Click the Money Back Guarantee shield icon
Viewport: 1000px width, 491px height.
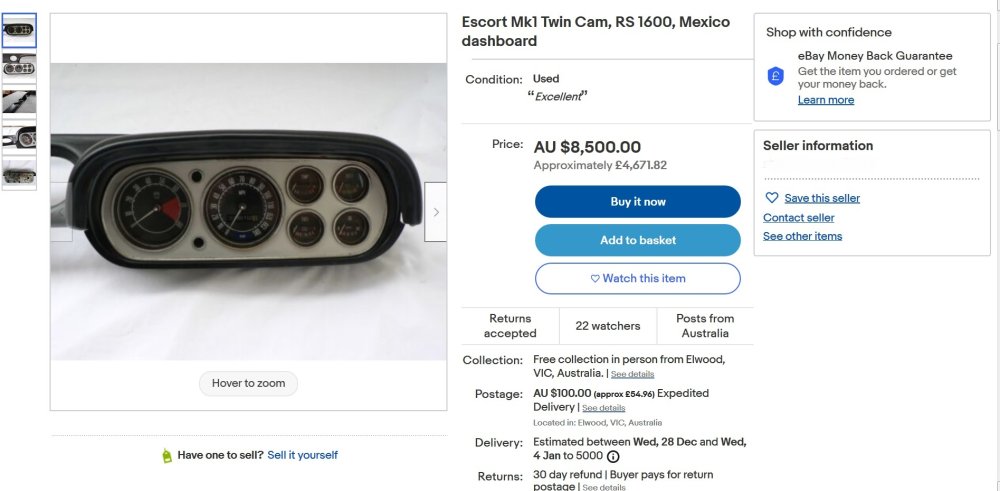(776, 77)
